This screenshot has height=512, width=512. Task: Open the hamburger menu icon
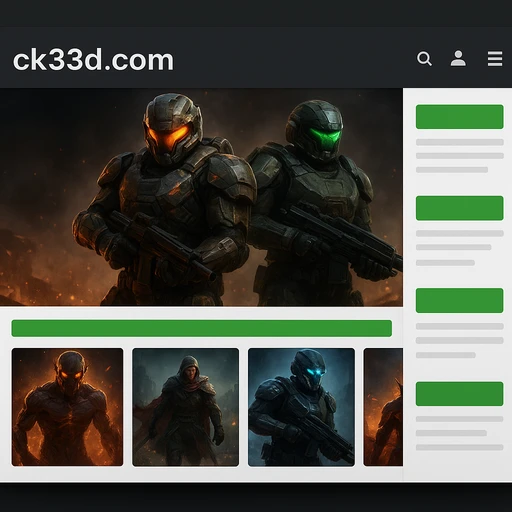point(495,59)
